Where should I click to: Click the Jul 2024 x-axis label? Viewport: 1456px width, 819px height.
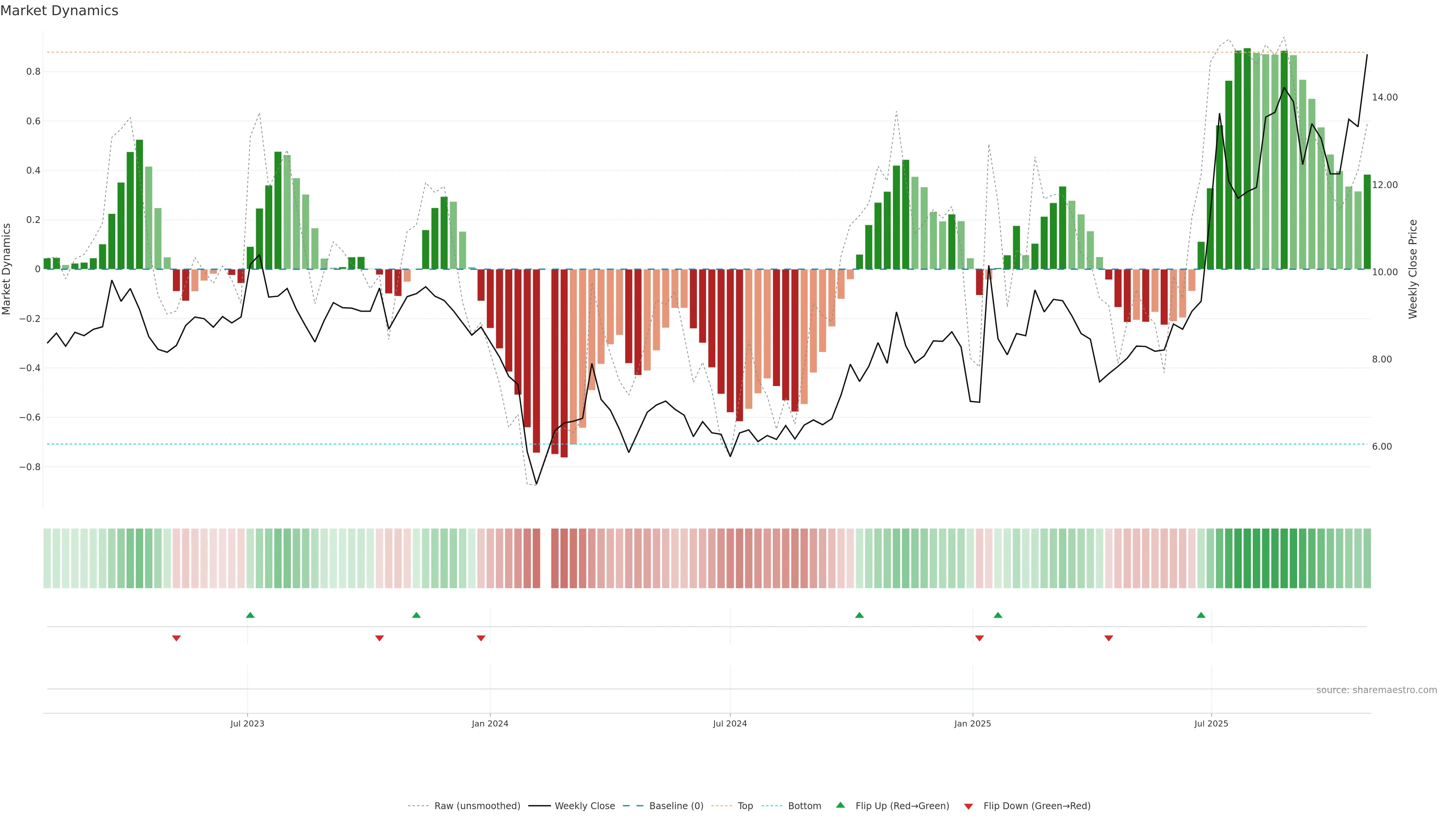click(x=730, y=723)
